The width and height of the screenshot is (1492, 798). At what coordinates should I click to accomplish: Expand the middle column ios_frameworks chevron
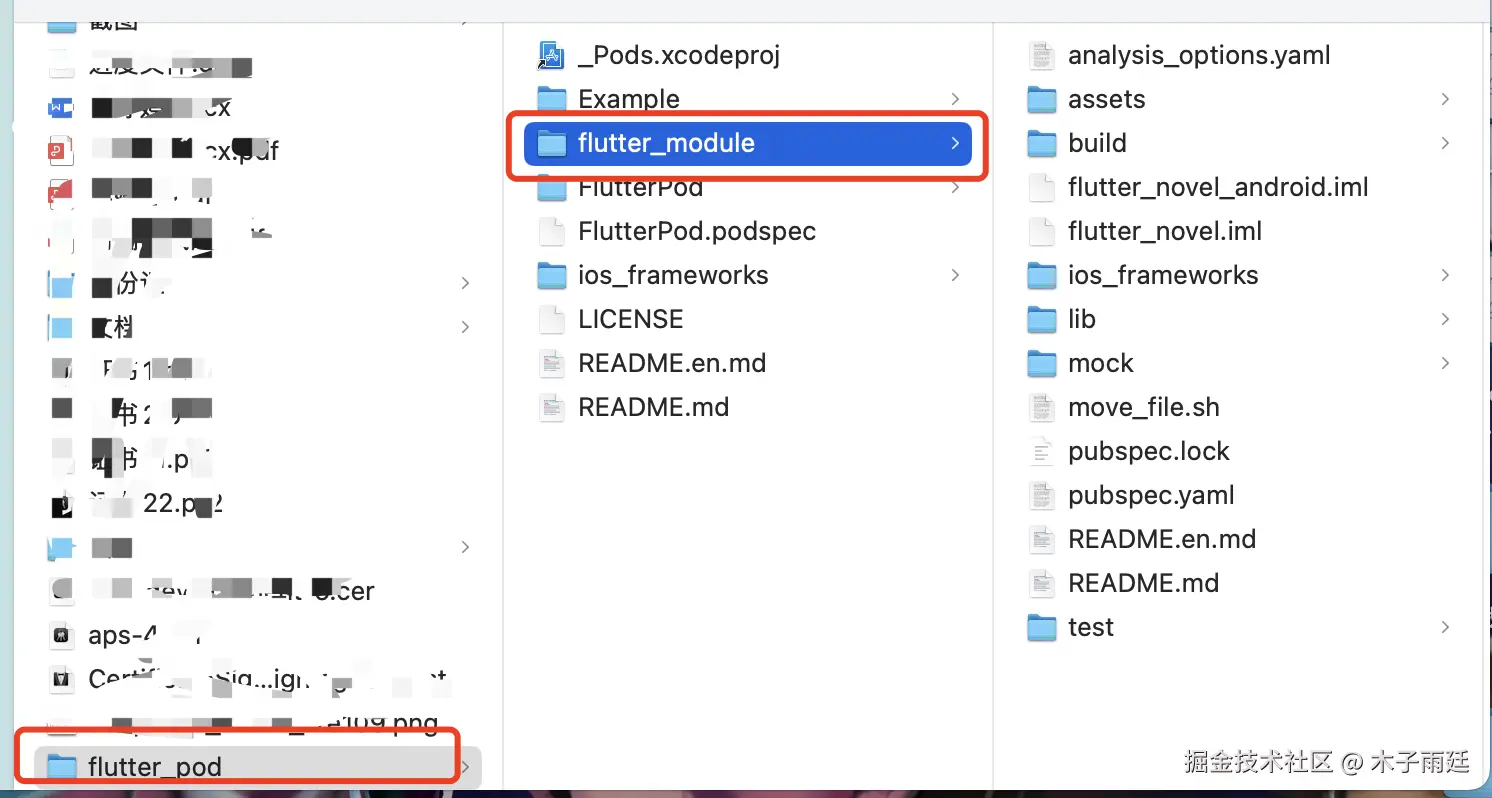point(955,275)
